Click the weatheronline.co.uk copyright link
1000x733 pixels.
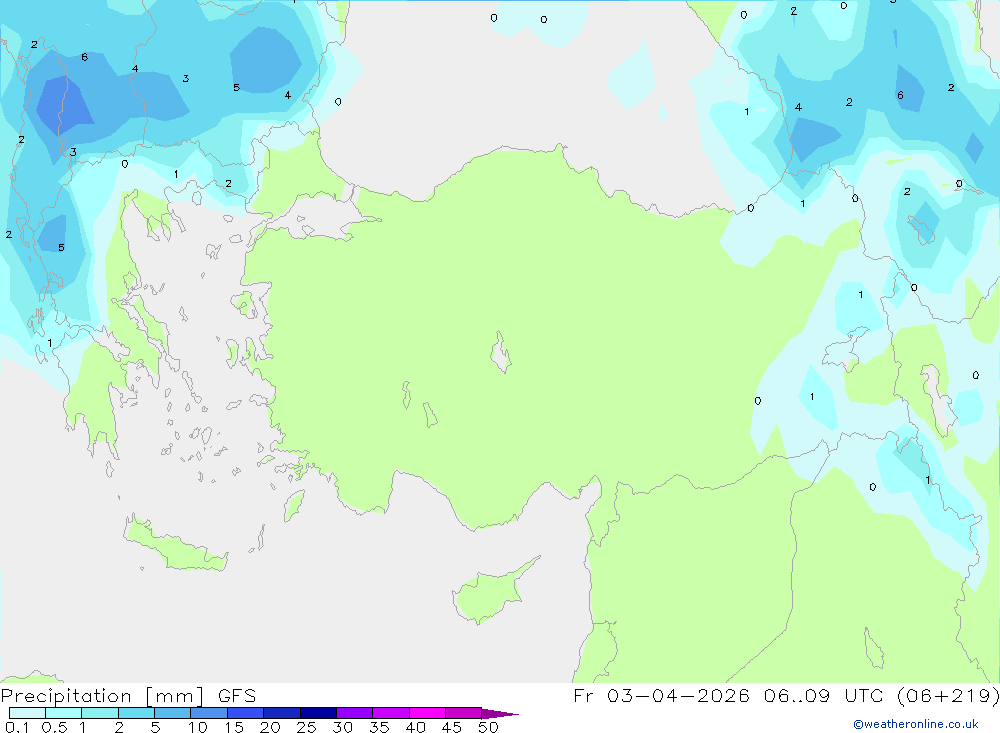pyautogui.click(x=916, y=724)
